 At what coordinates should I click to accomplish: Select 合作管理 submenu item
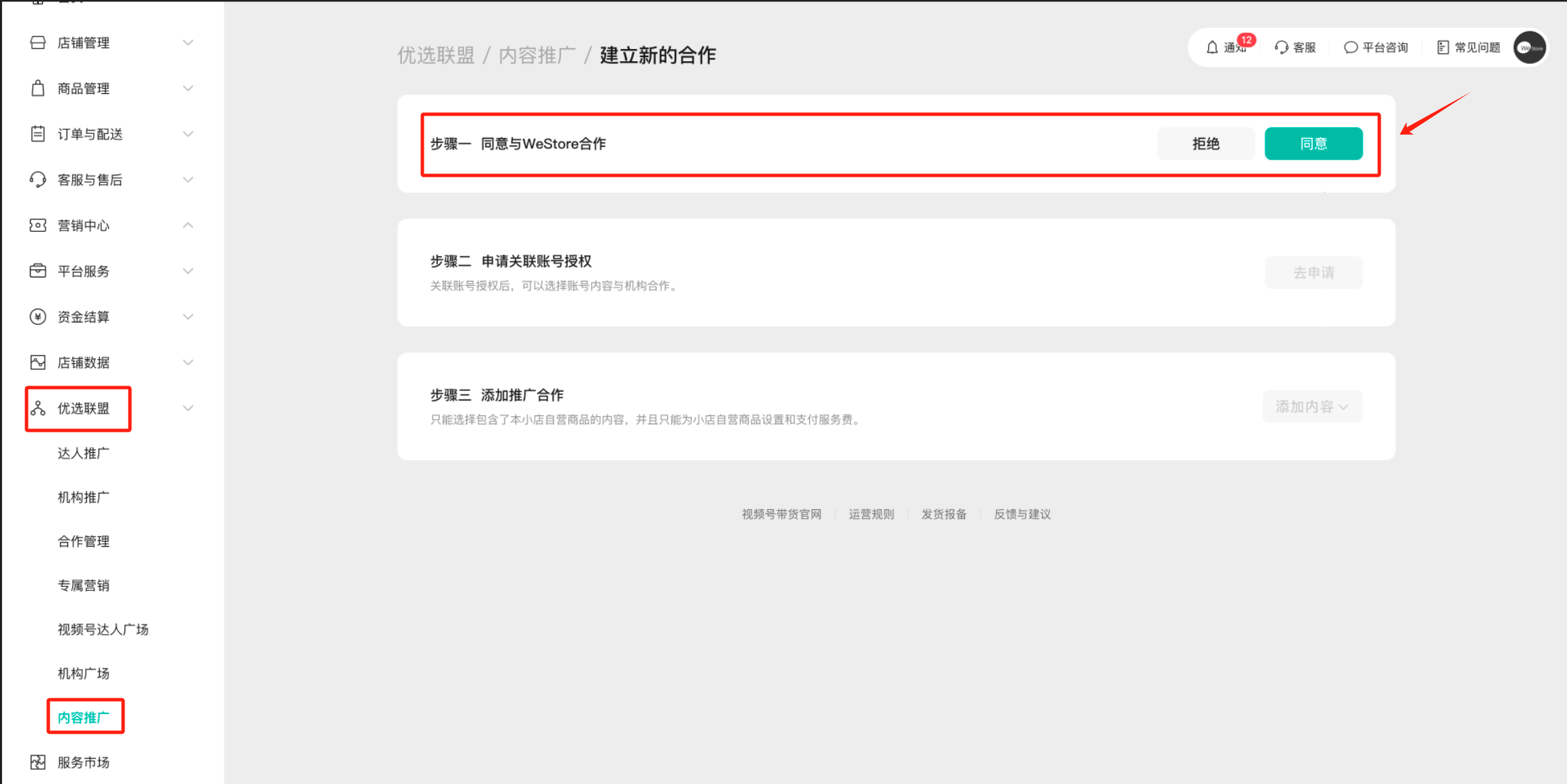tap(84, 541)
